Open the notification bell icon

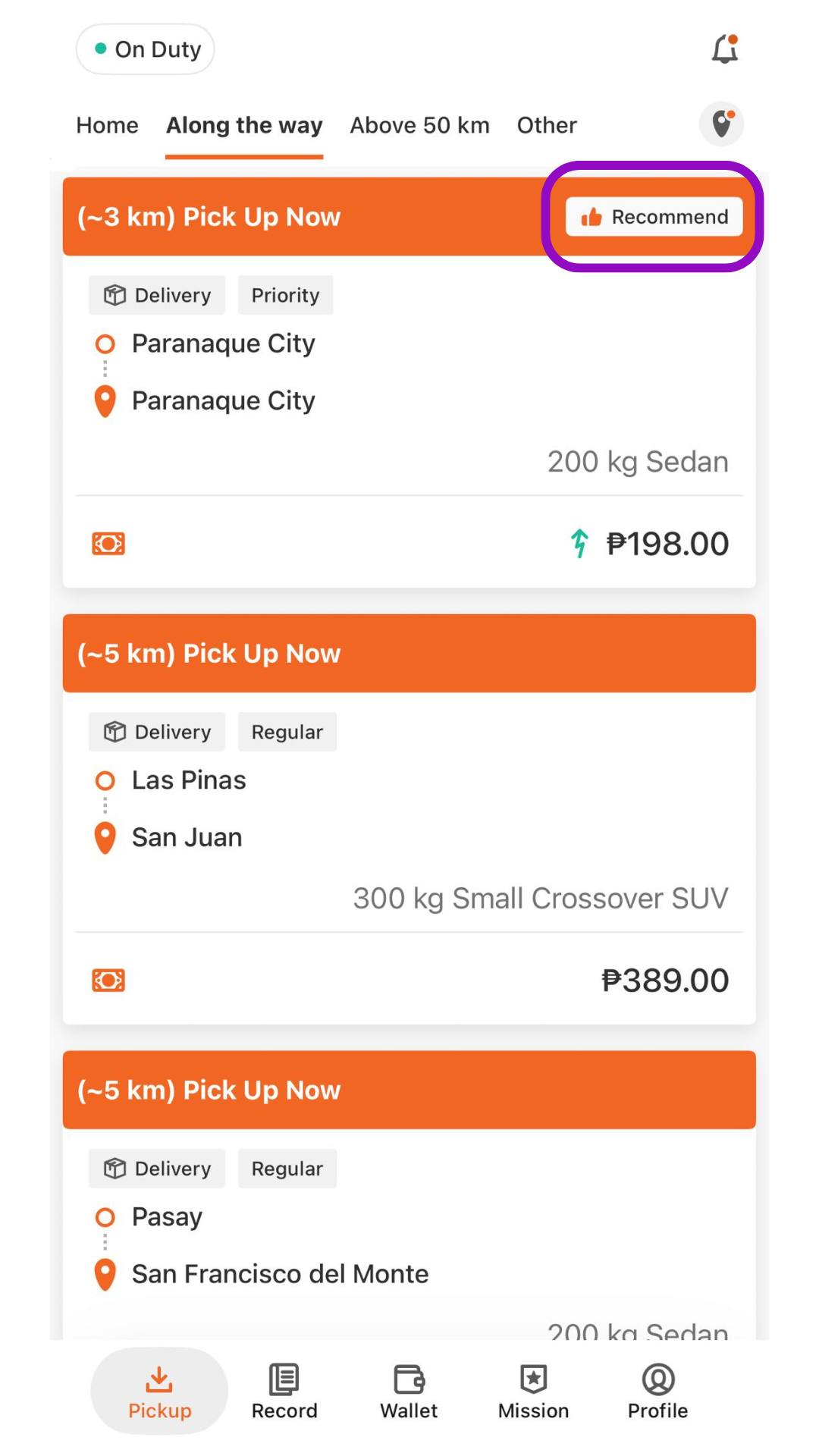(725, 49)
